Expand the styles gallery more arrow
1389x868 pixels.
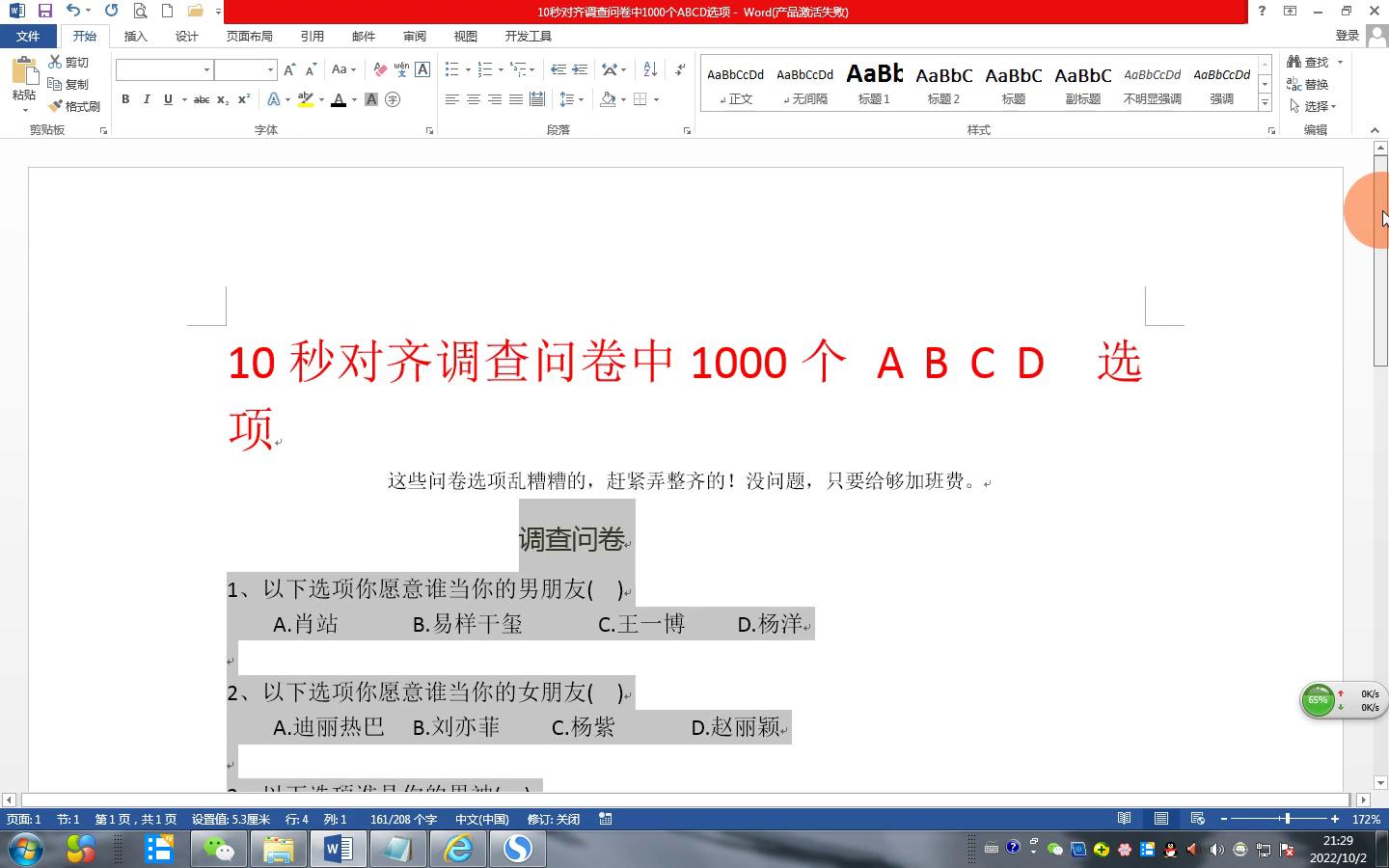click(x=1265, y=102)
